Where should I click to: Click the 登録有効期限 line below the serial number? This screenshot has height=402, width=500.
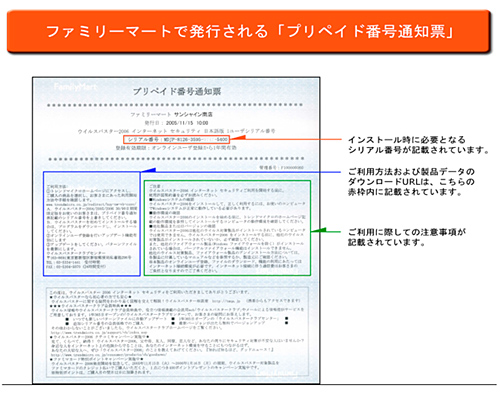[176, 148]
